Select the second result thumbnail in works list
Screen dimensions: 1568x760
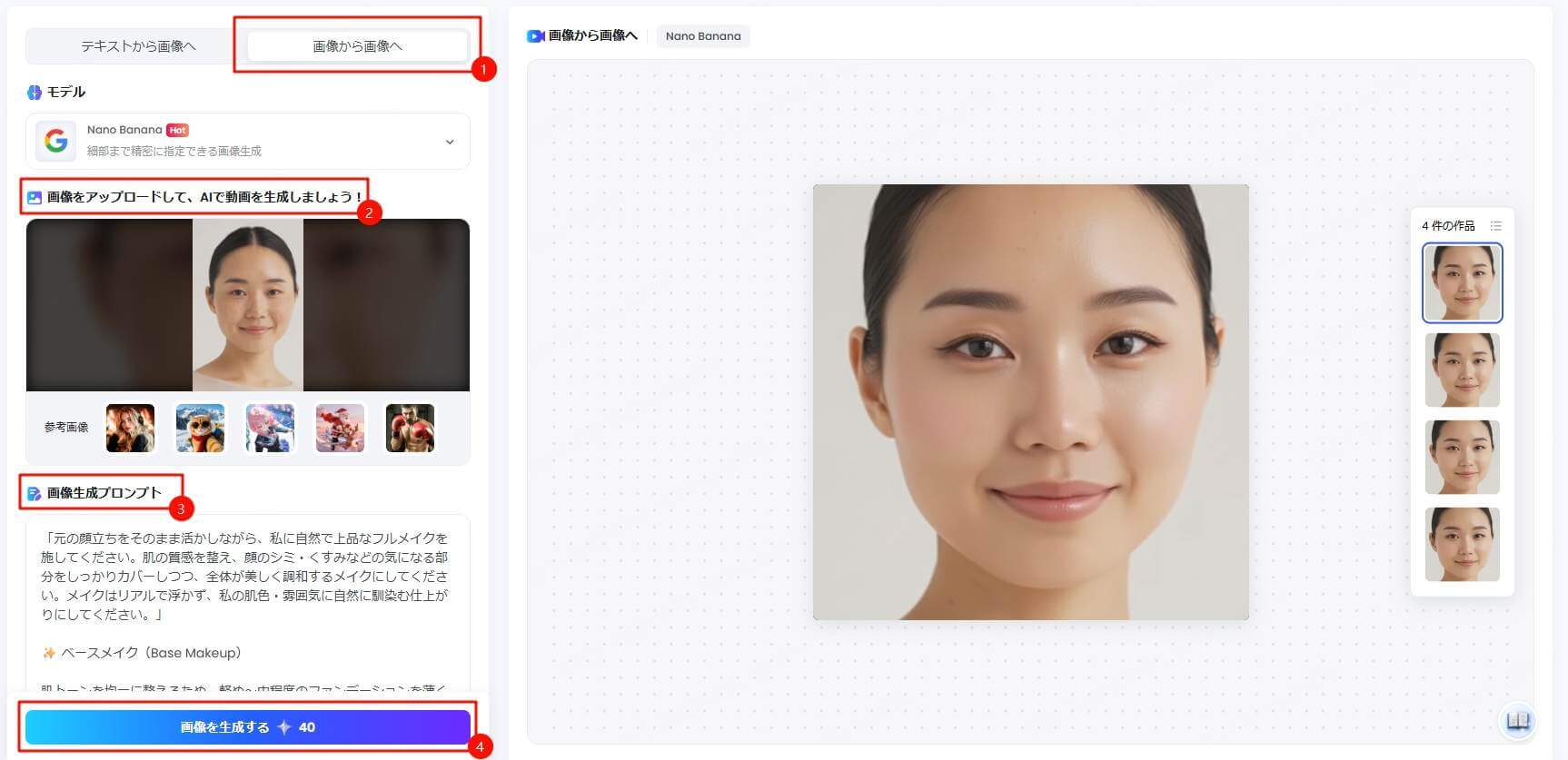pos(1462,370)
